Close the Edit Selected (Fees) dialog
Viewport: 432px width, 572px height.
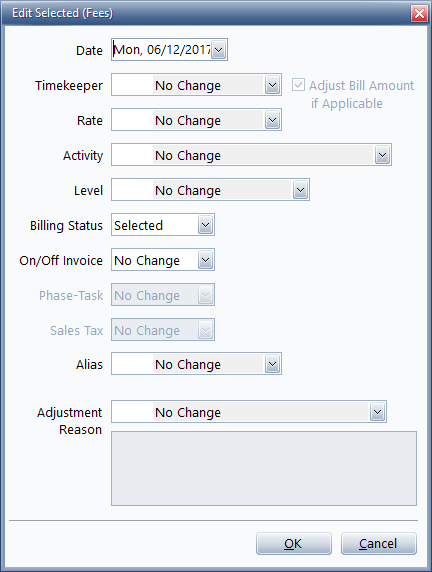419,13
